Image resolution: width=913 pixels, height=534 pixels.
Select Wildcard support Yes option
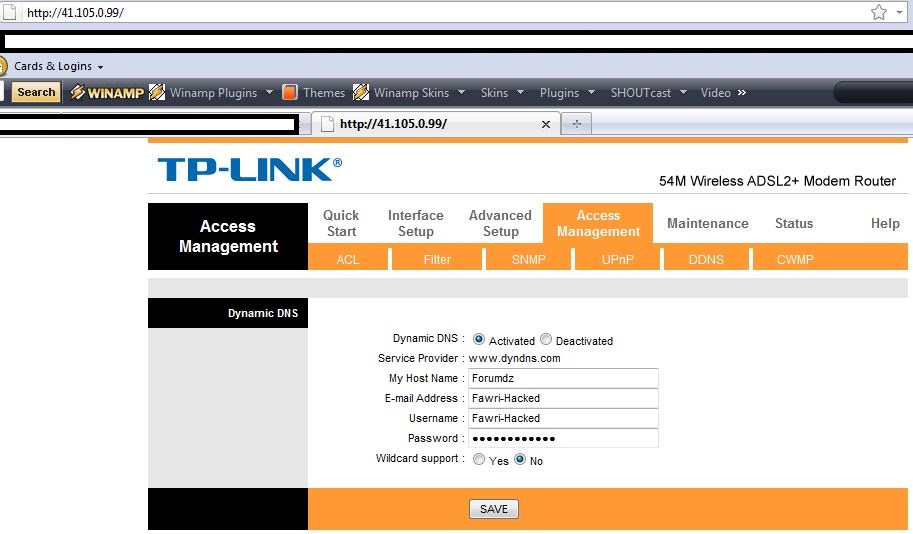coord(479,459)
